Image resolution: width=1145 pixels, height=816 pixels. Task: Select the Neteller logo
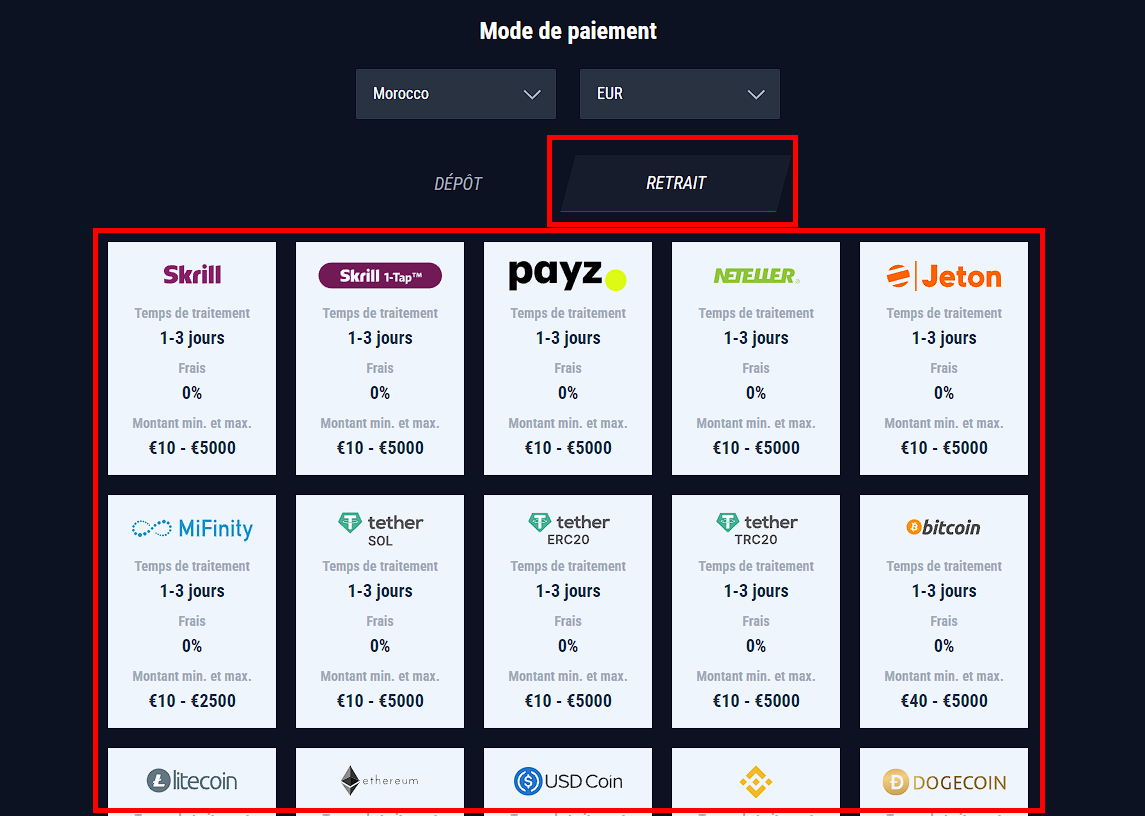pos(756,275)
